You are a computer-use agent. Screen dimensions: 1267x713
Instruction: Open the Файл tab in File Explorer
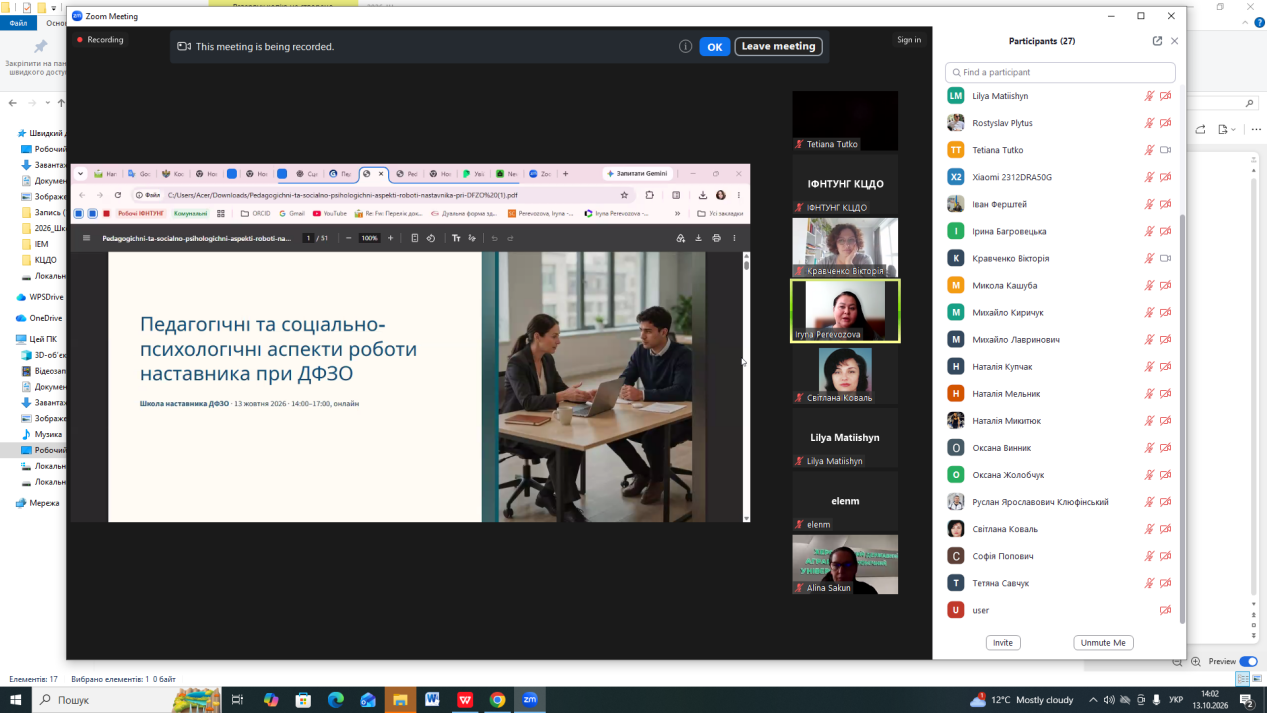(x=19, y=23)
